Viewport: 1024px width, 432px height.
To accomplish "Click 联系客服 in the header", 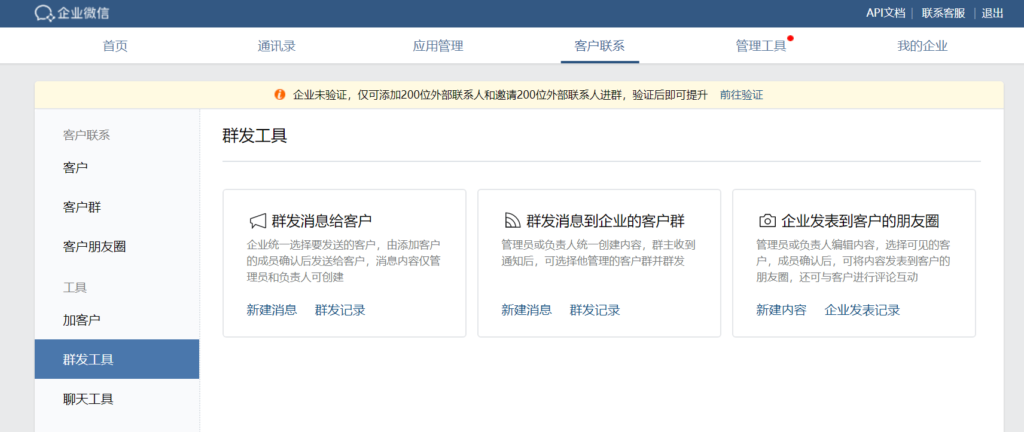I will click(x=943, y=13).
